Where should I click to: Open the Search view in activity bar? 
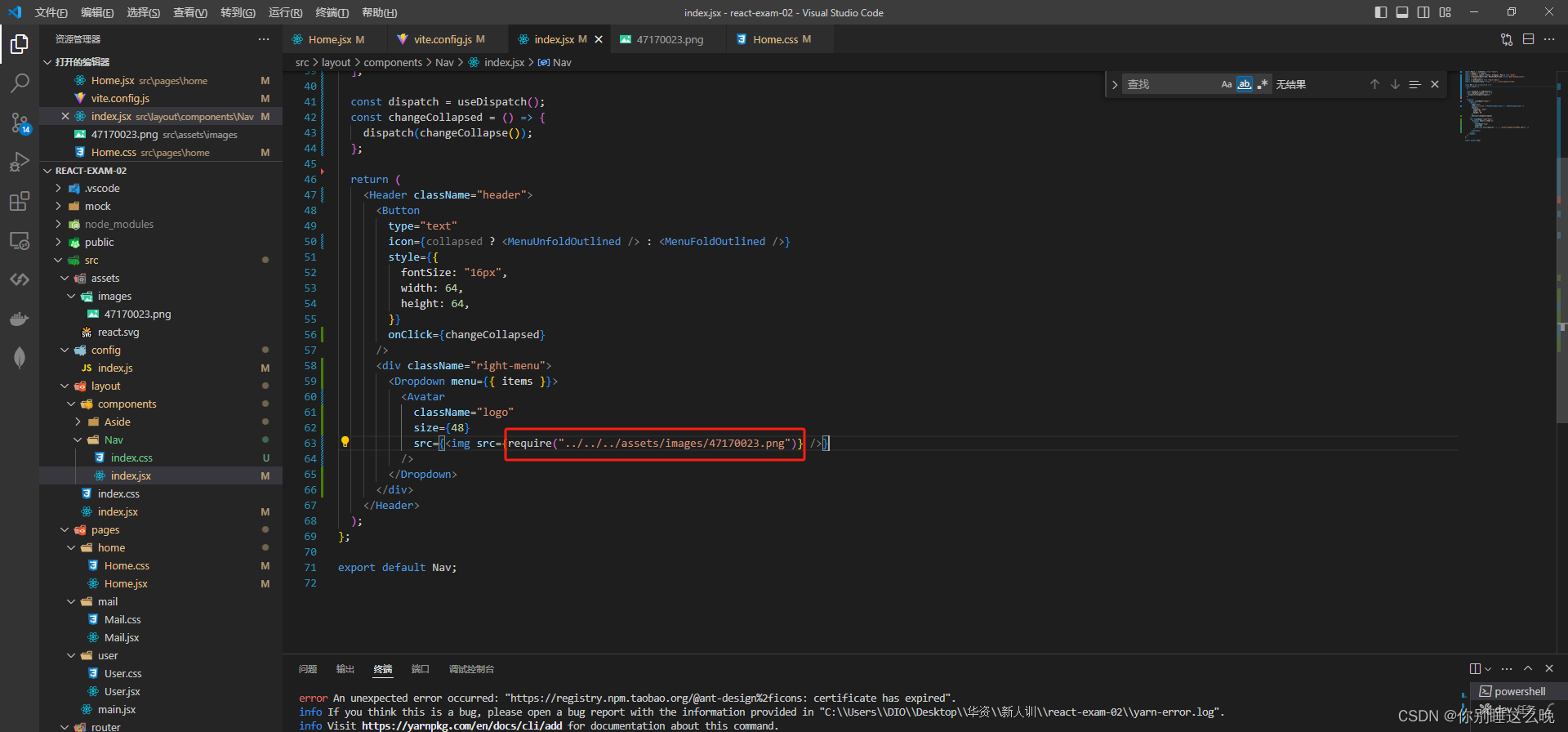click(x=20, y=83)
